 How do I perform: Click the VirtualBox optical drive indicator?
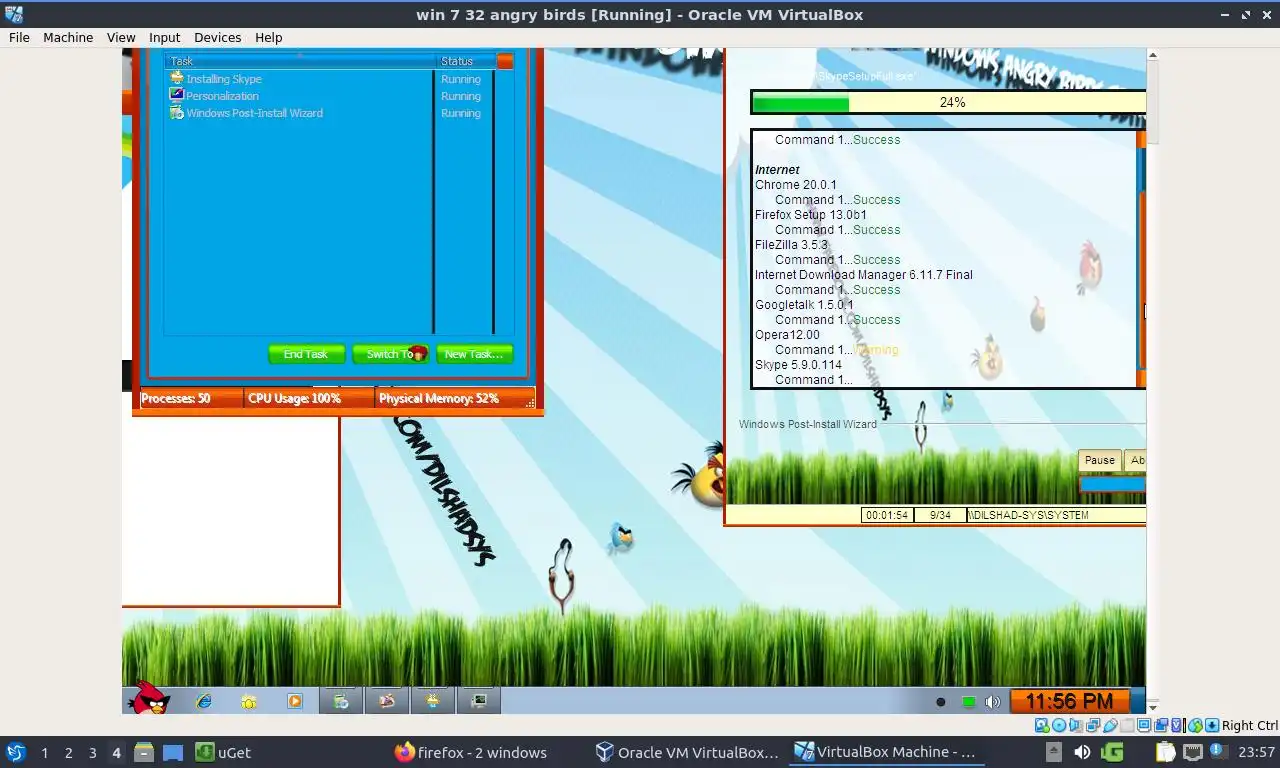point(1059,725)
